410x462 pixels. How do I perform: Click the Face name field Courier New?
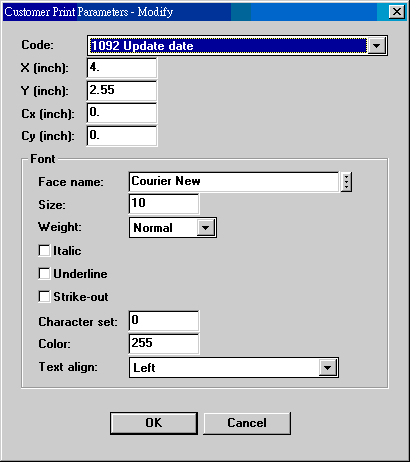234,182
